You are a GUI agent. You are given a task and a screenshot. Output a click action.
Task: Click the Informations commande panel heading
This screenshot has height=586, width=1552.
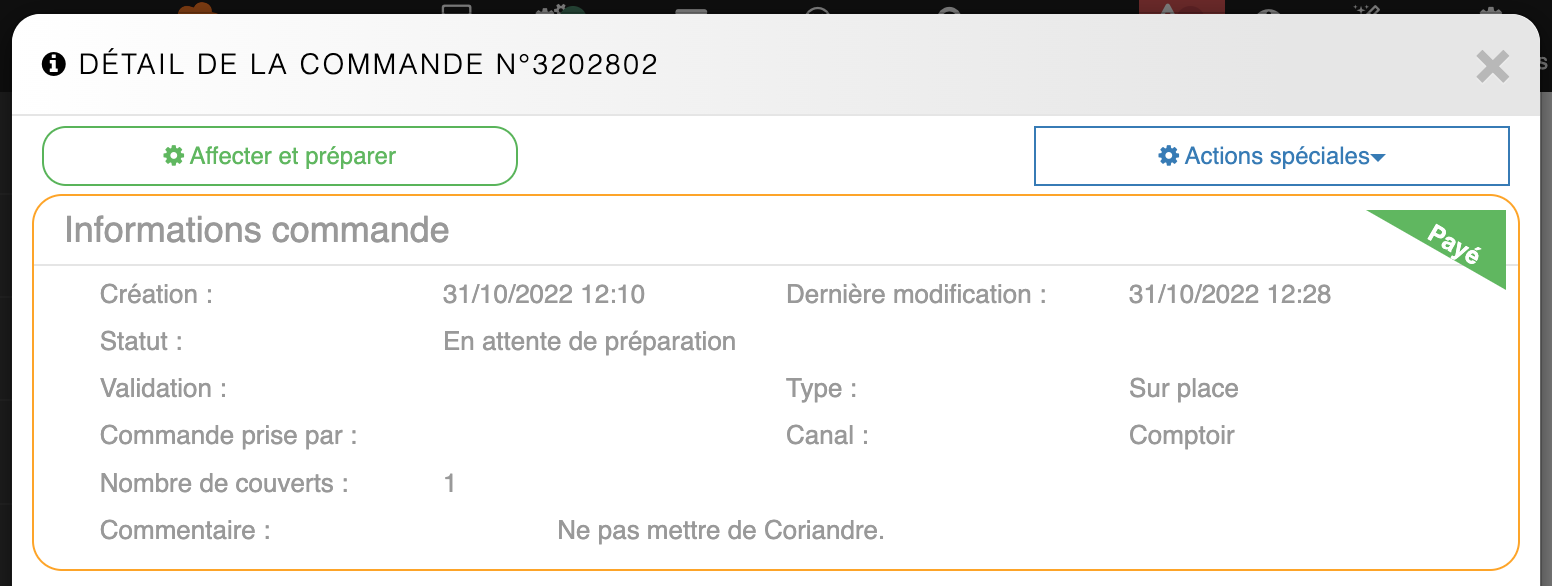[x=257, y=230]
